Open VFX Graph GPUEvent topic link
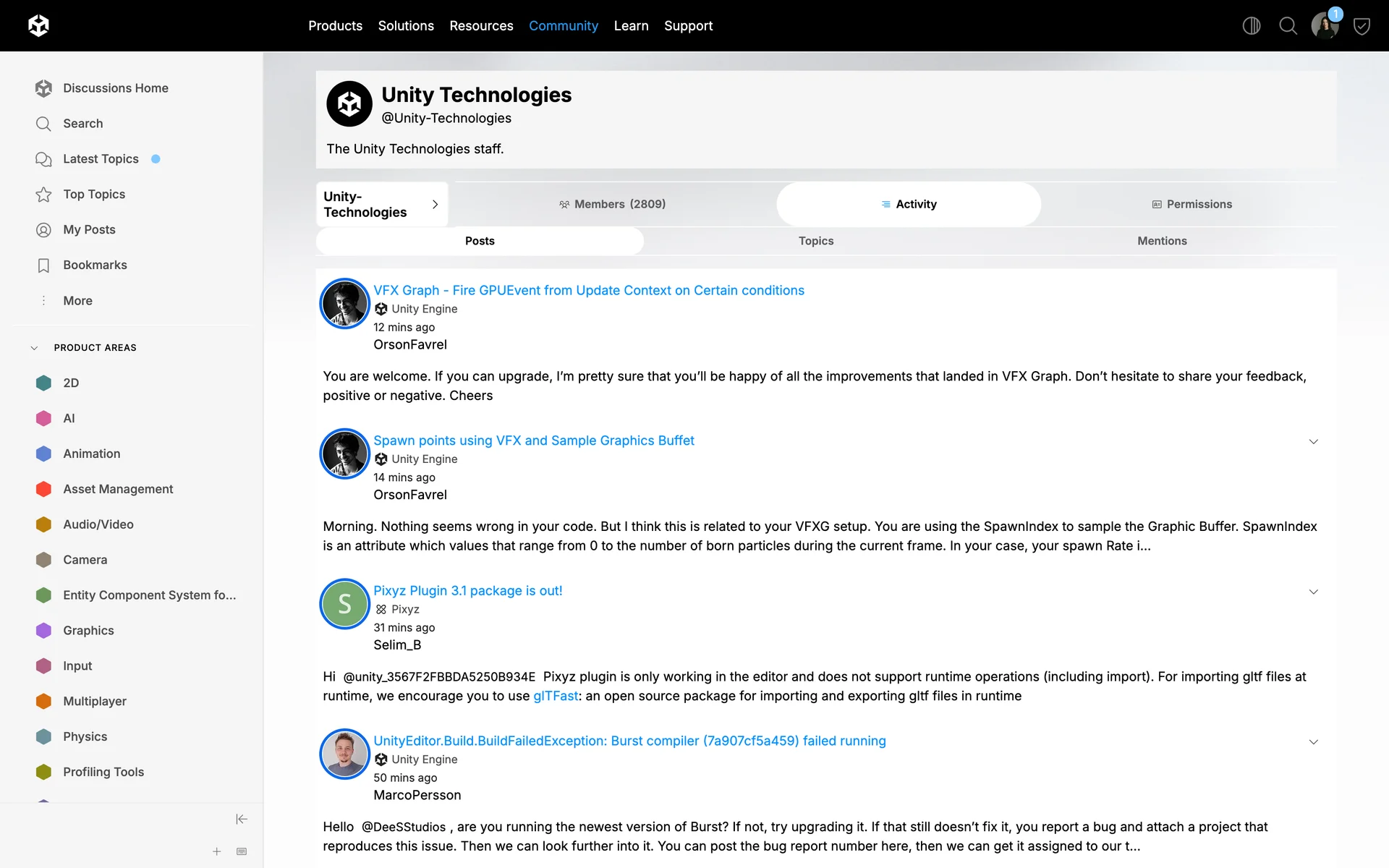1389x868 pixels. click(588, 290)
